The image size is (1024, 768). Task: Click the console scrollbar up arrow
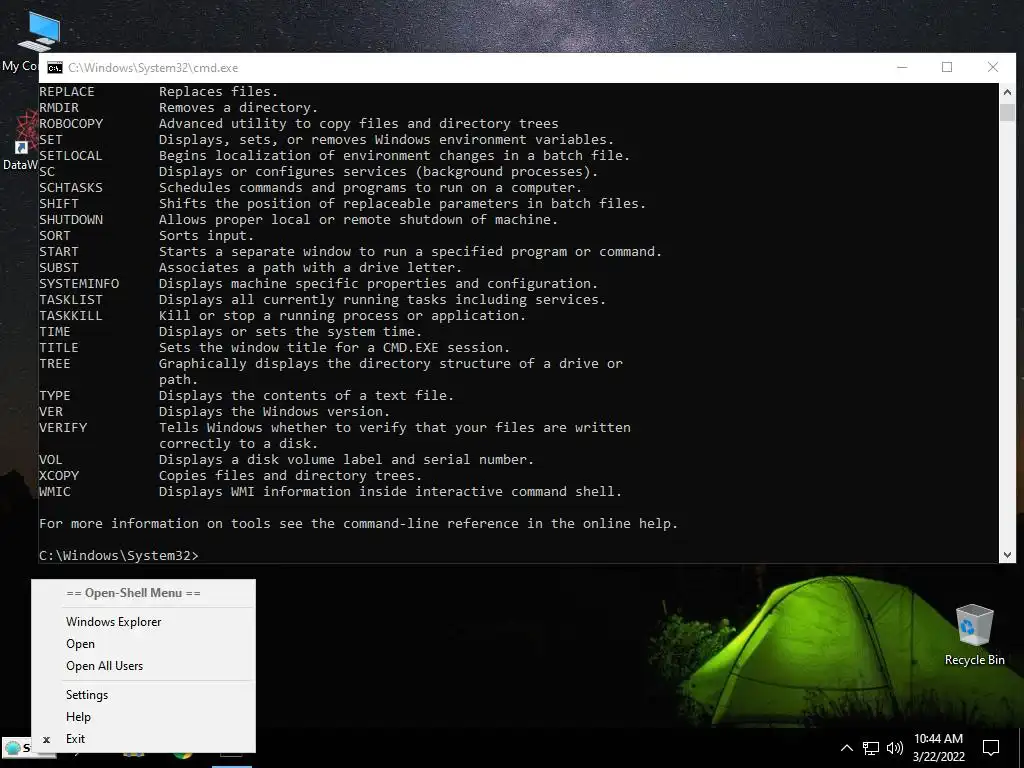click(x=1007, y=92)
